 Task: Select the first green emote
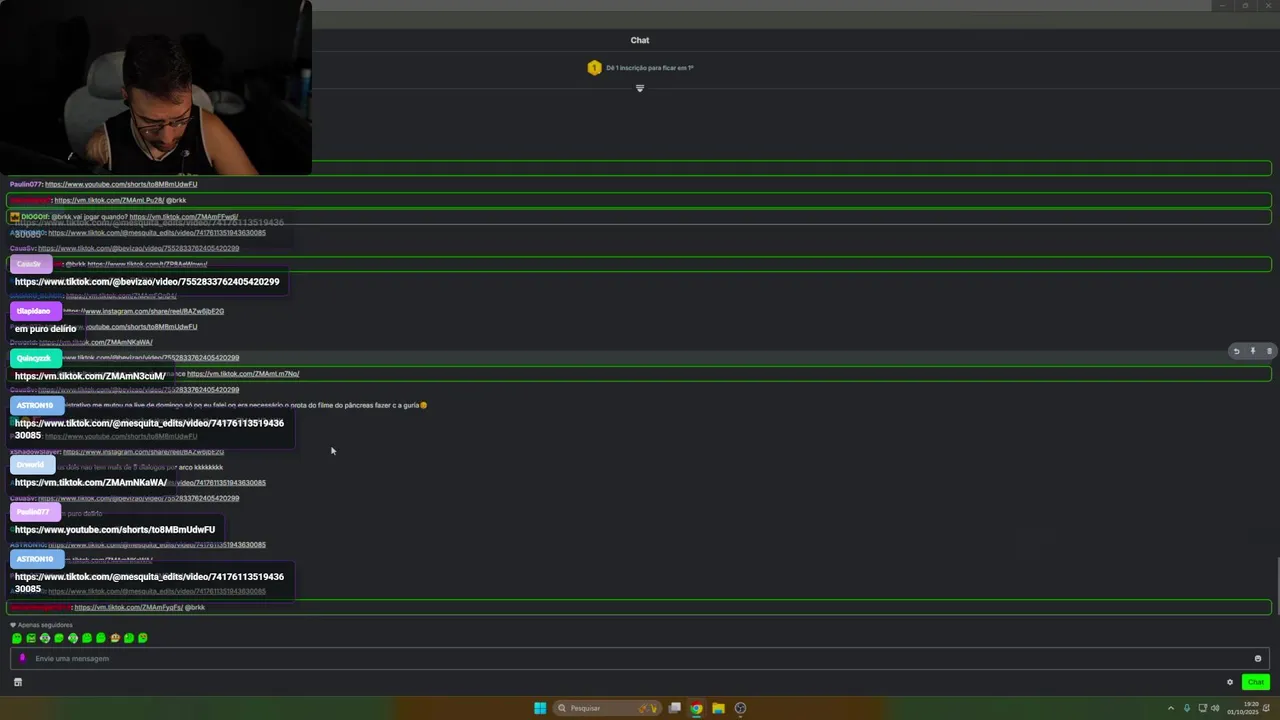tap(17, 638)
